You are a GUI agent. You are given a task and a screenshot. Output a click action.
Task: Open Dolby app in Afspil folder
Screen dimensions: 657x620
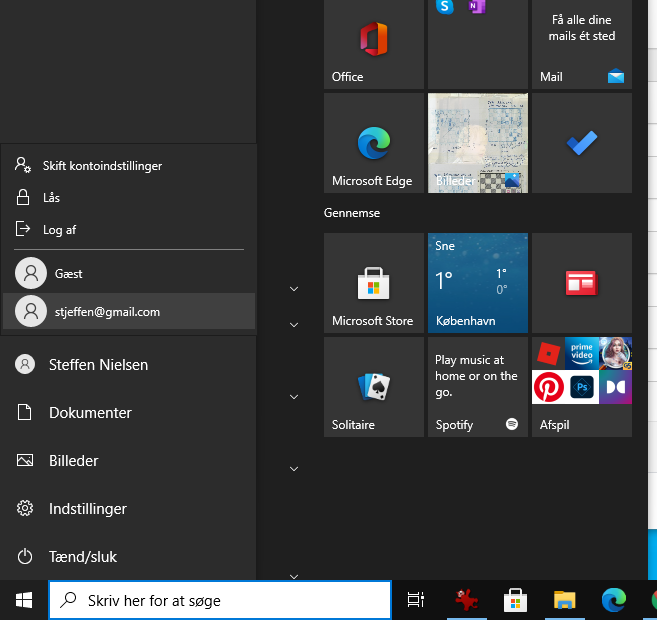tap(616, 387)
